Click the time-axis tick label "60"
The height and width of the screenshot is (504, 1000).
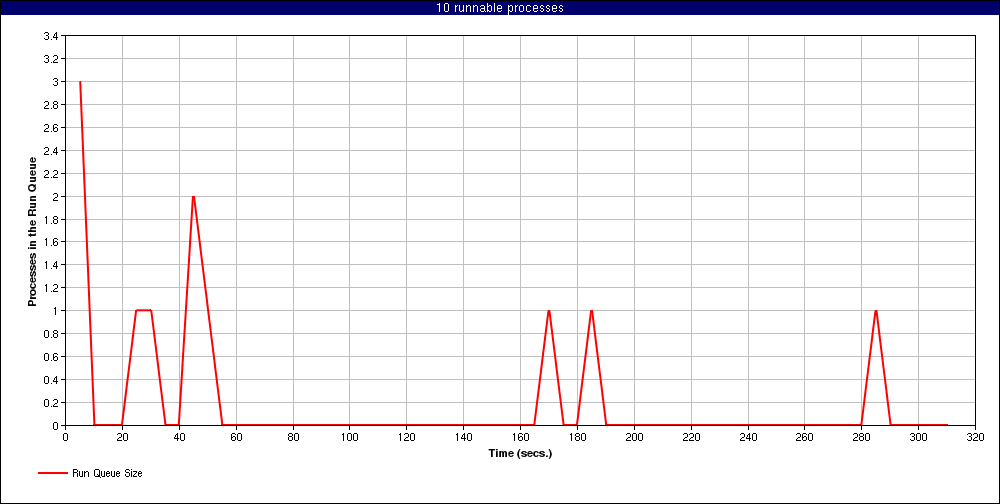236,437
